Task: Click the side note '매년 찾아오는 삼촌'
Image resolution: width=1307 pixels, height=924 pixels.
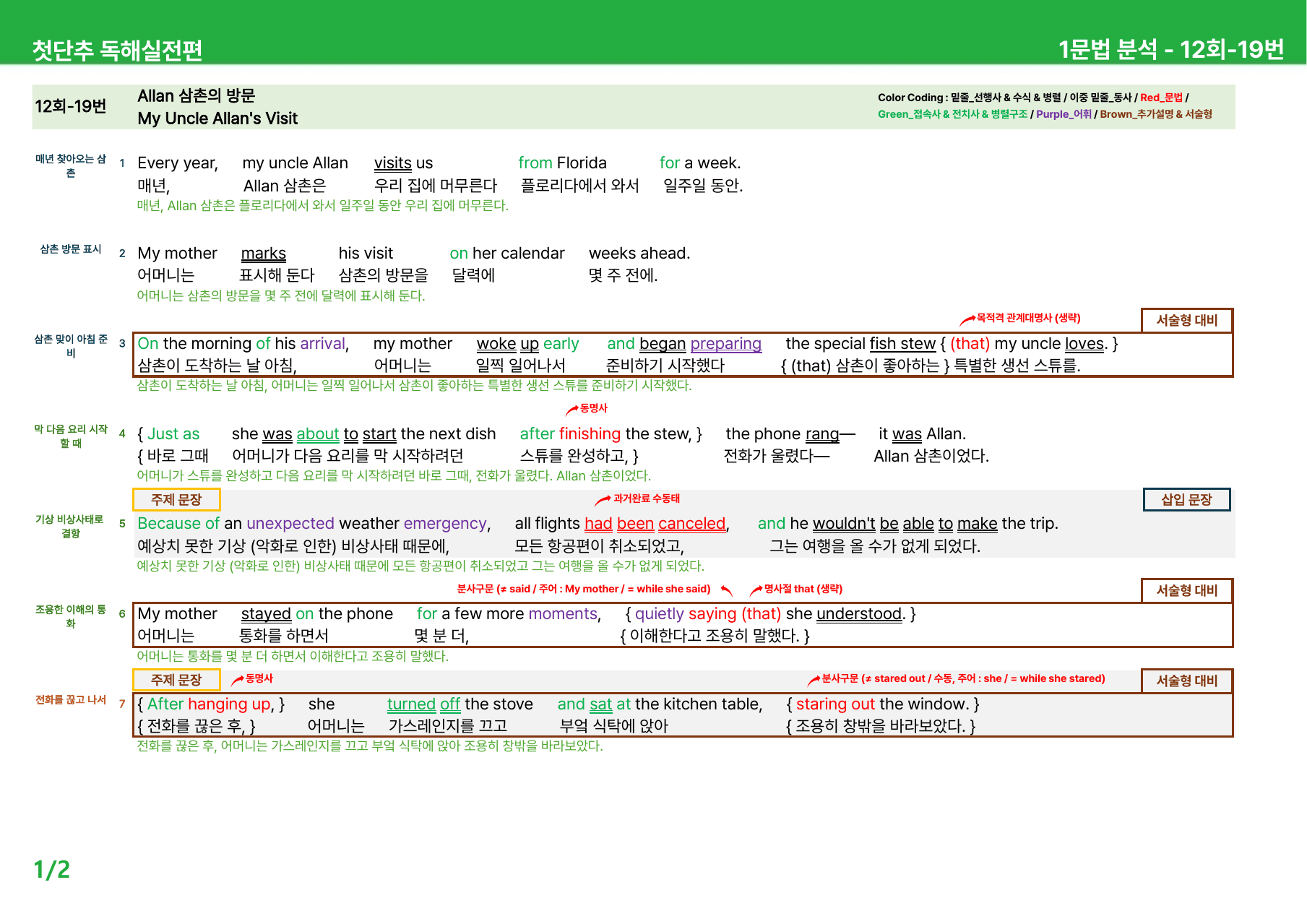Action: (x=71, y=165)
